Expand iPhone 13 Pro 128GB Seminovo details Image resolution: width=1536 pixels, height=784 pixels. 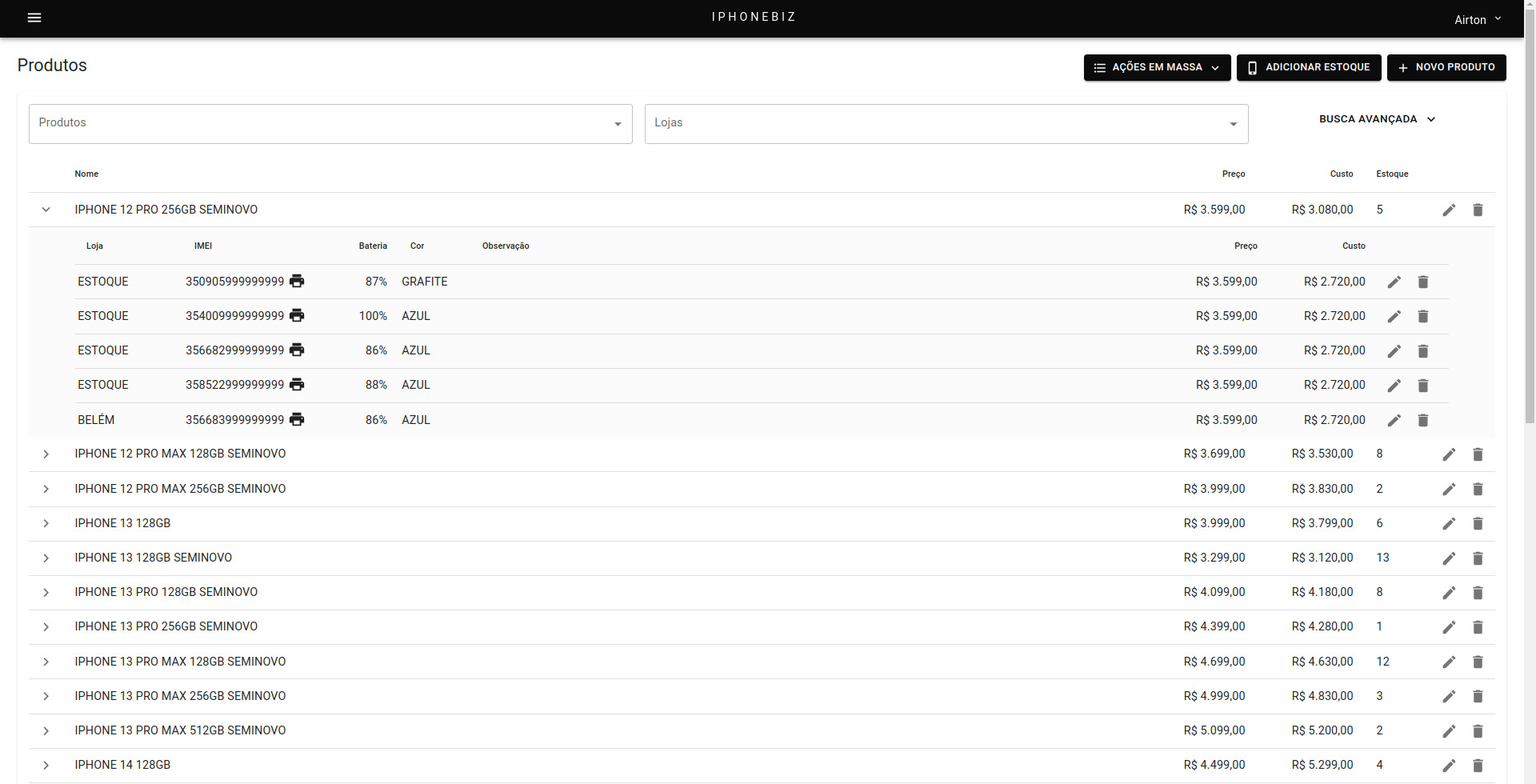click(x=46, y=592)
